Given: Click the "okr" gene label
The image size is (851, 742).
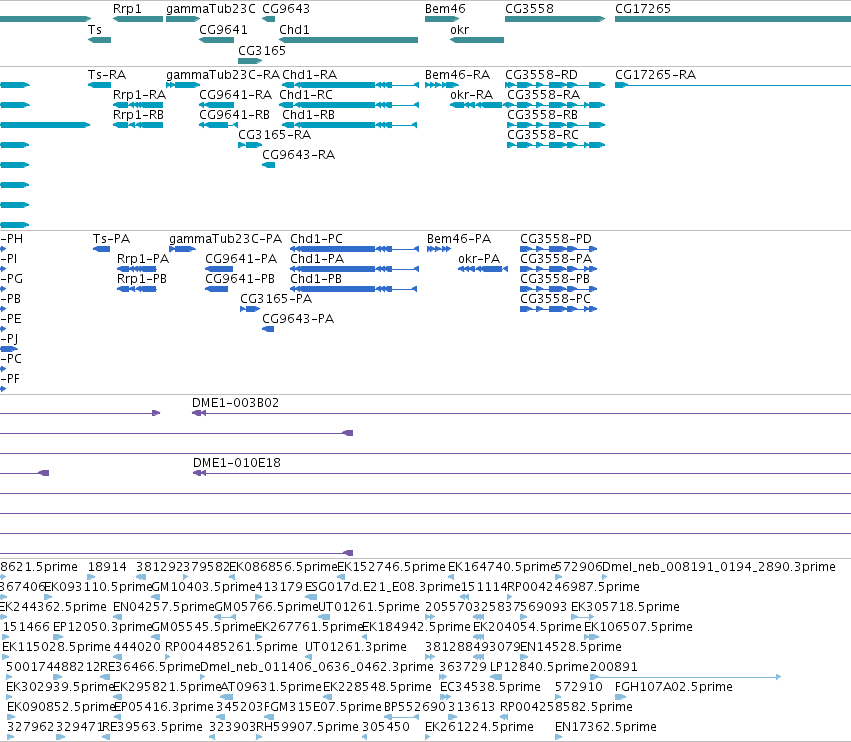Looking at the screenshot, I should coord(459,29).
